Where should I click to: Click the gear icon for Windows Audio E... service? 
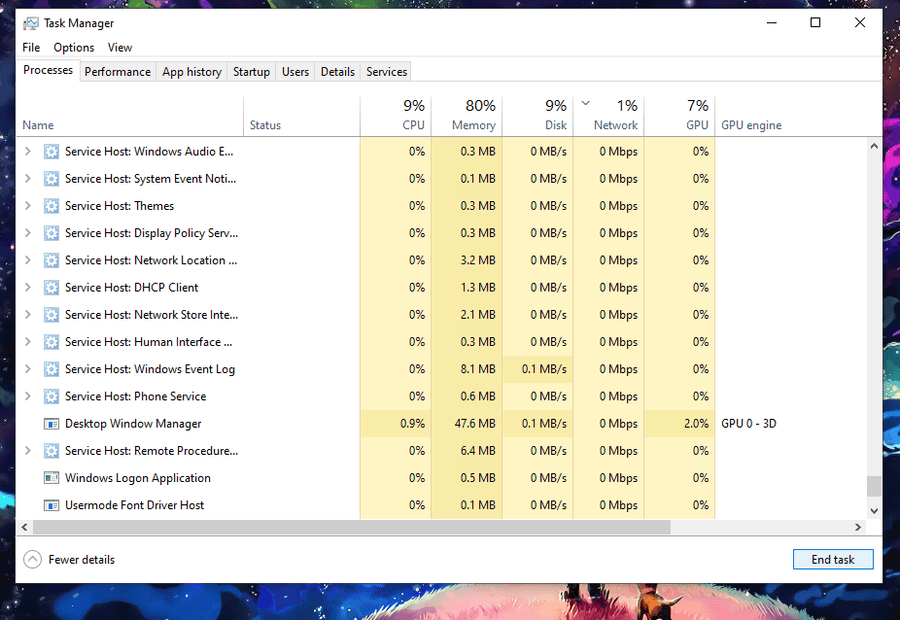tap(51, 152)
